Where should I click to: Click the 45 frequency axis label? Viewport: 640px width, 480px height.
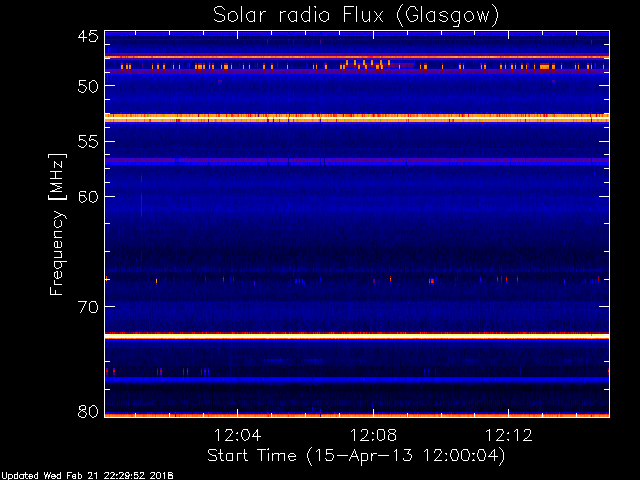click(x=88, y=36)
